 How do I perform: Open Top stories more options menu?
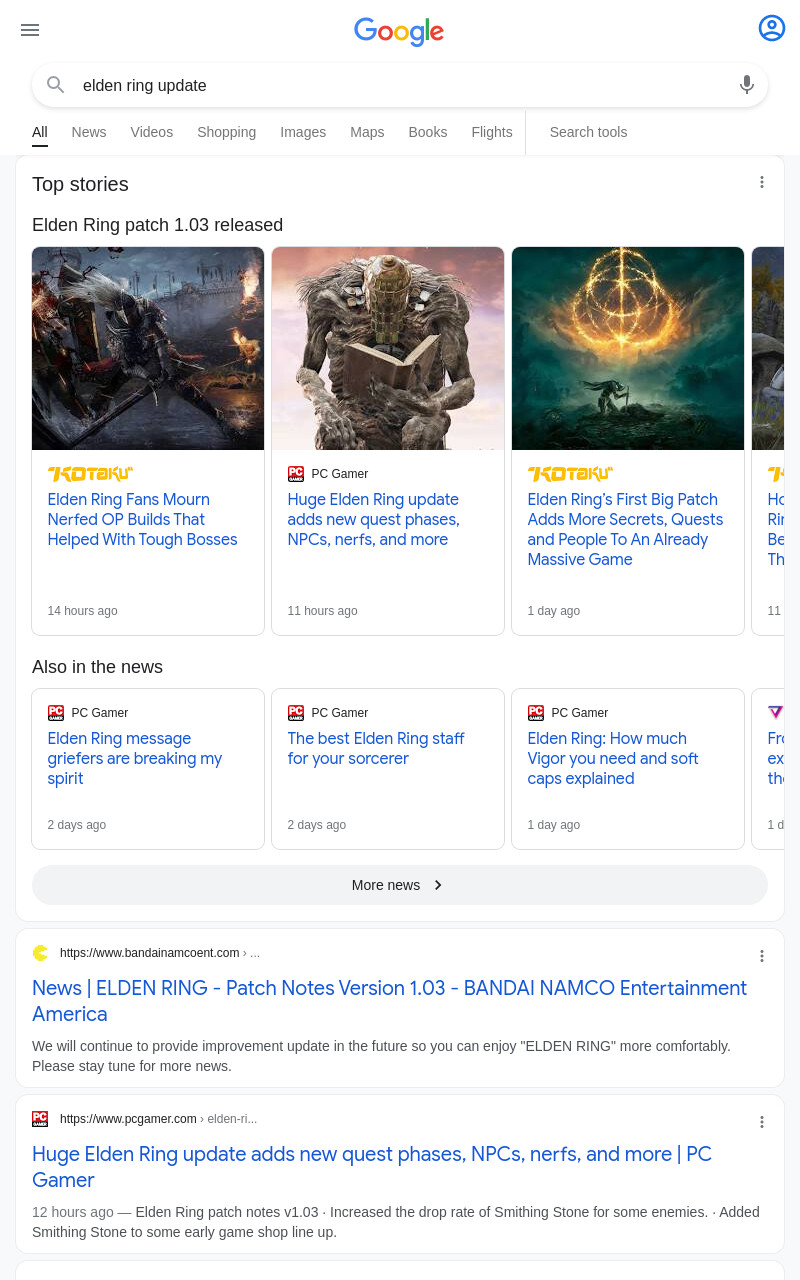point(762,182)
